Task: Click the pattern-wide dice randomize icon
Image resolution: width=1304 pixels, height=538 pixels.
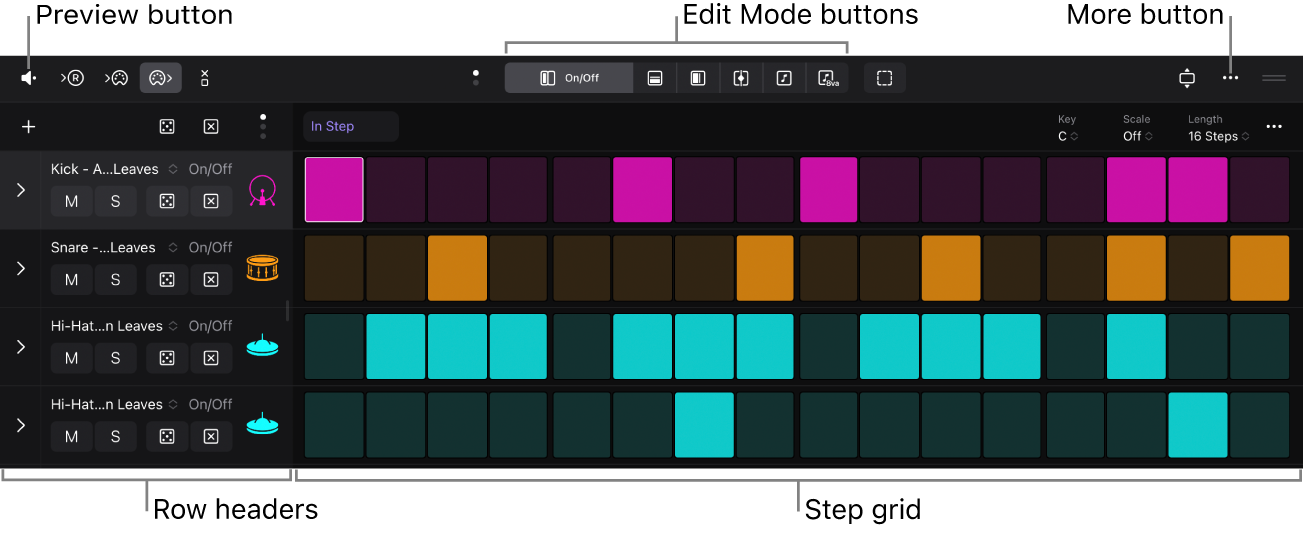Action: [167, 127]
